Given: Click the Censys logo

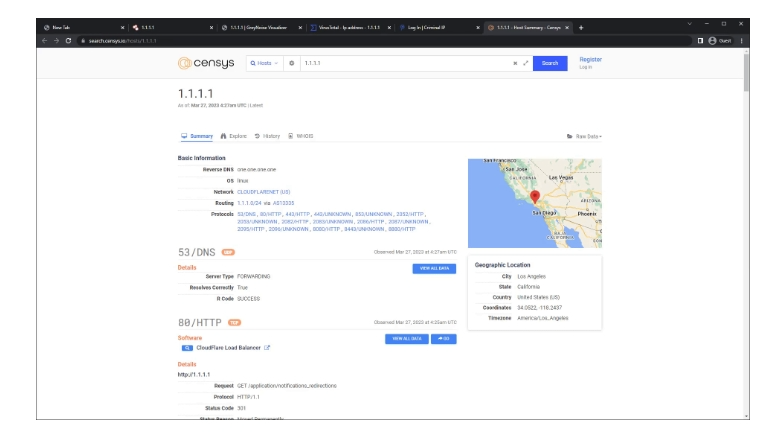Looking at the screenshot, I should pos(206,63).
